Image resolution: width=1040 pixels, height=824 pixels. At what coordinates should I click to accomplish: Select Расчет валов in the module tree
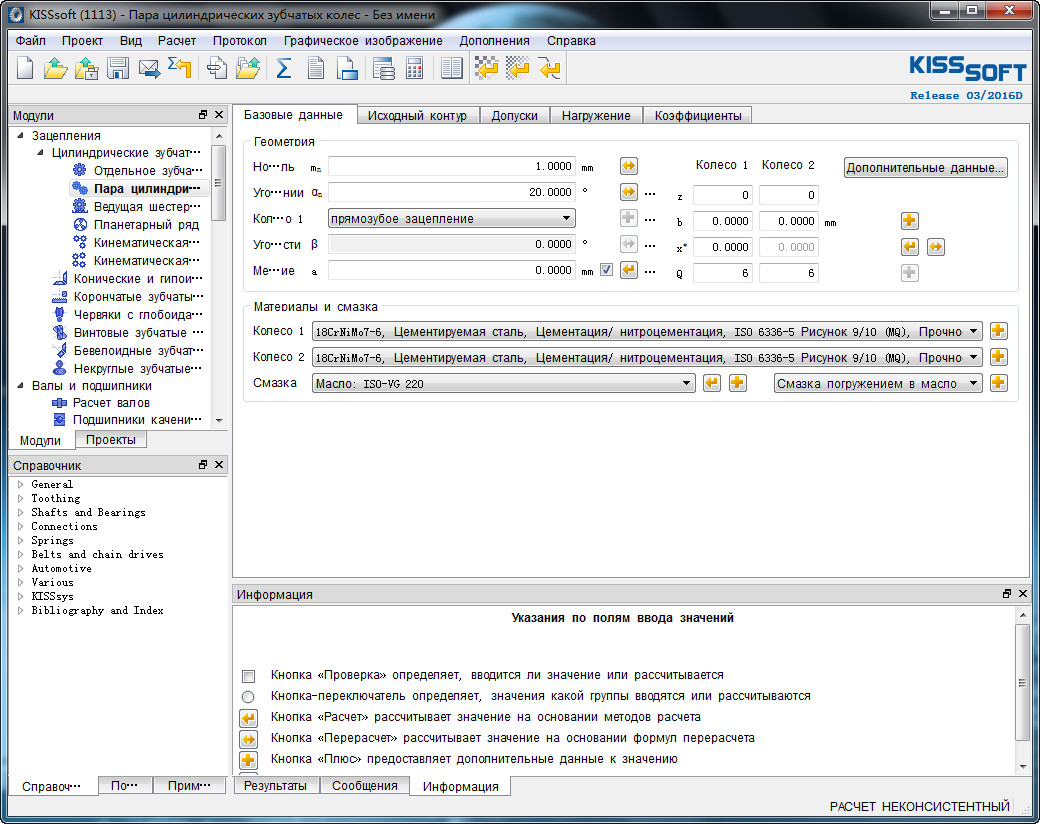[111, 403]
